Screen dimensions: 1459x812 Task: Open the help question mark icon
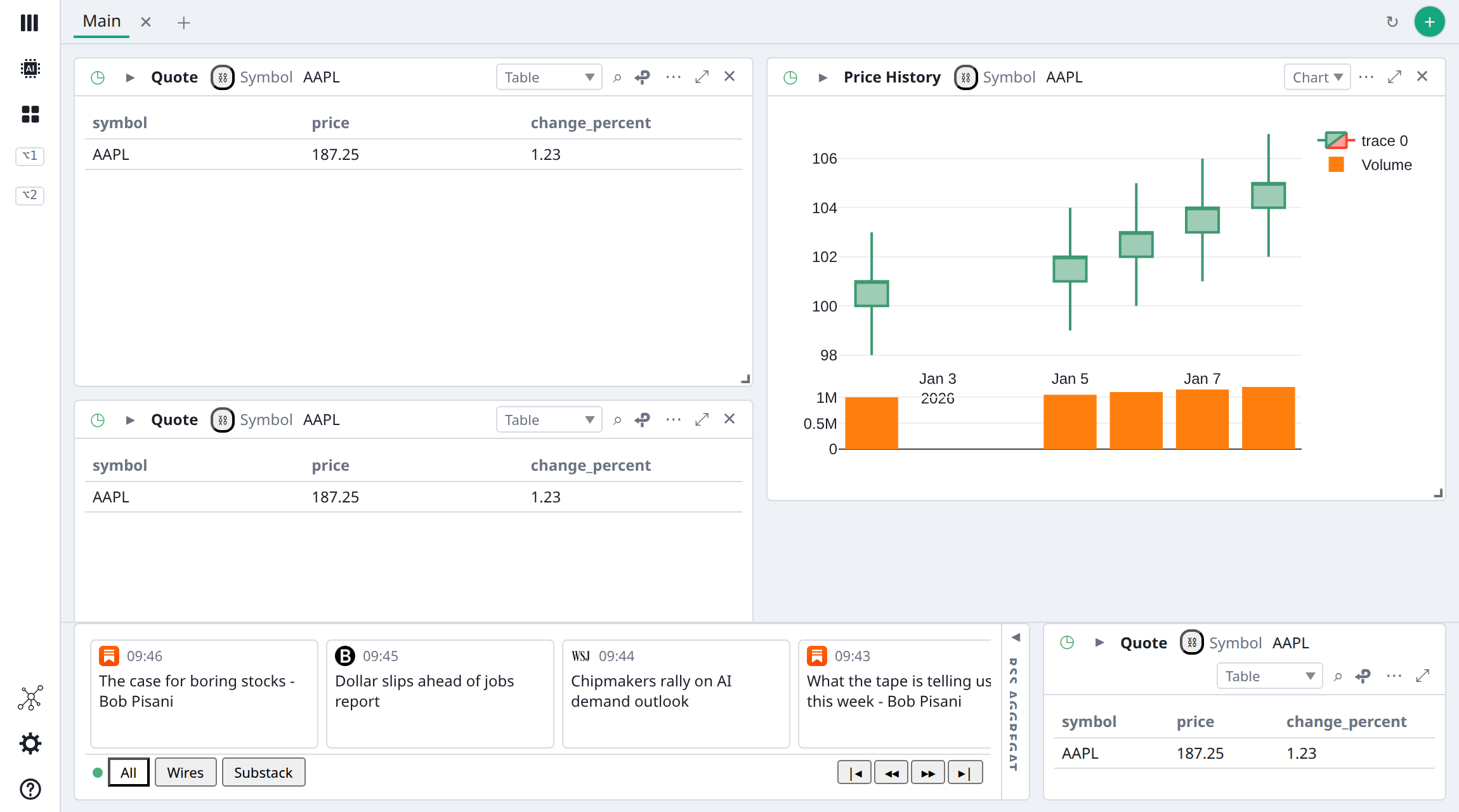(30, 789)
